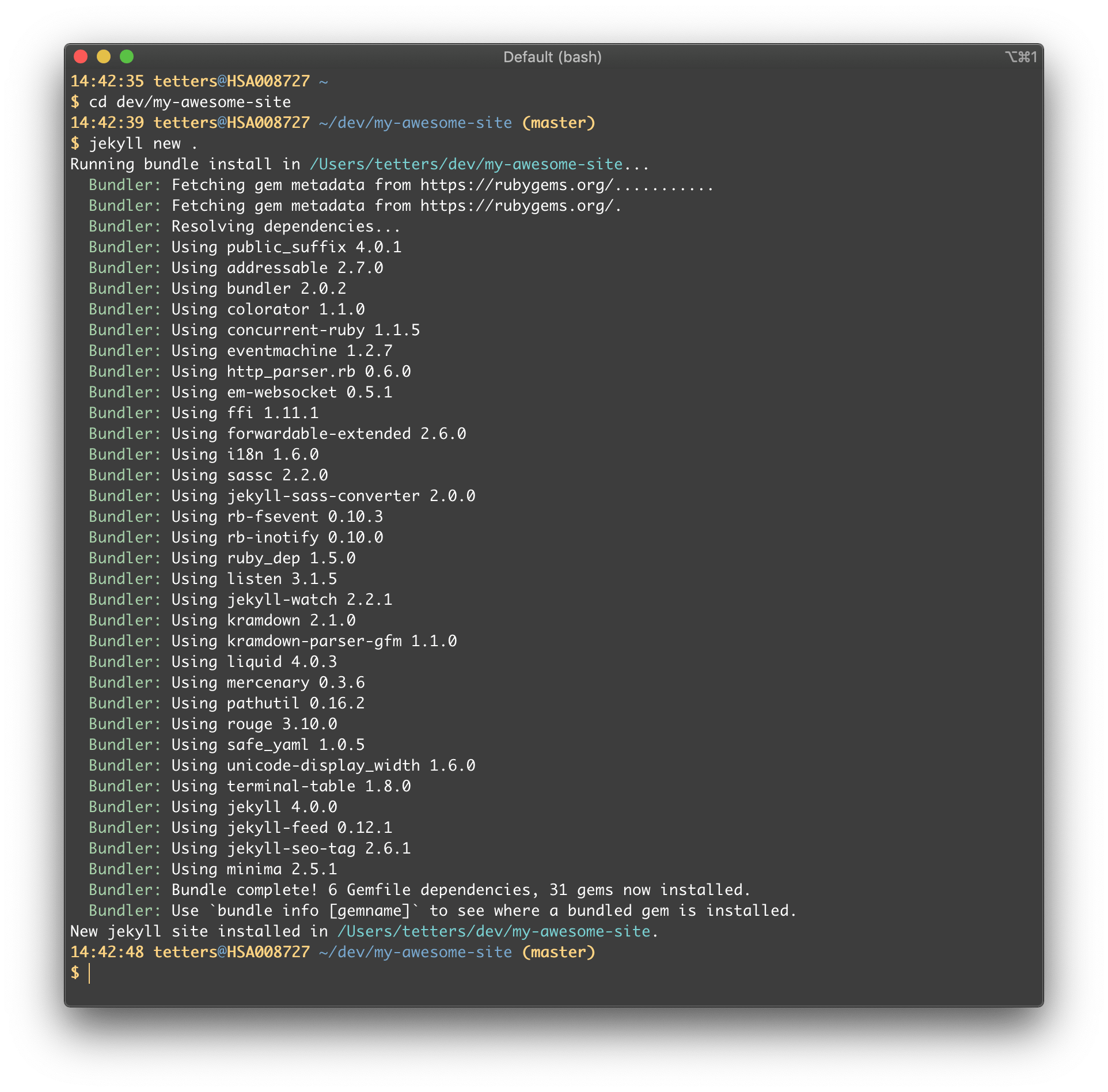Click the 'Running bundle install in' path text
Image resolution: width=1108 pixels, height=1092 pixels.
[x=466, y=164]
